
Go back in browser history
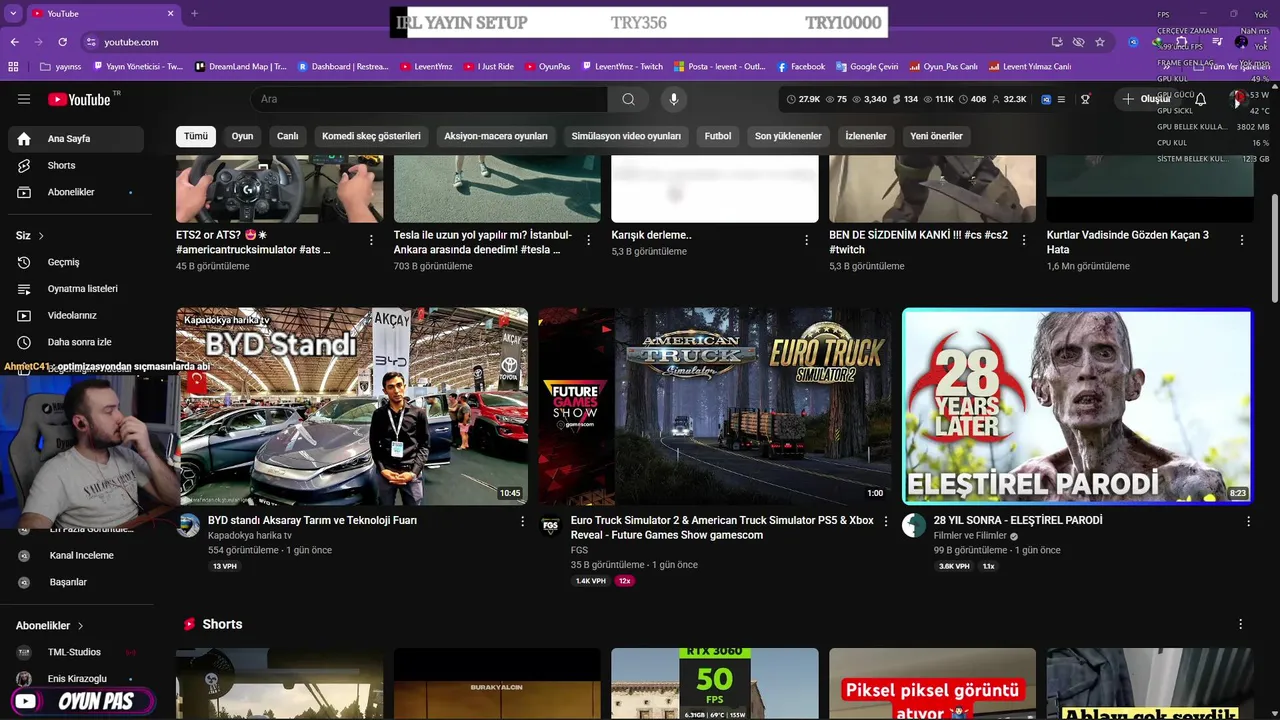[14, 42]
